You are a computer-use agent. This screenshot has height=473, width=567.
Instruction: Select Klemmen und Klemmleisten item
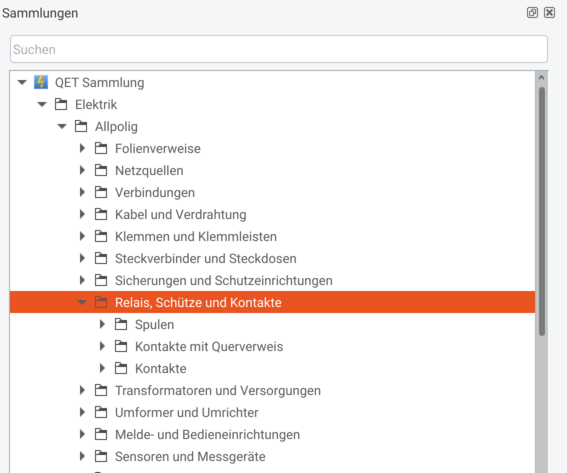[196, 236]
